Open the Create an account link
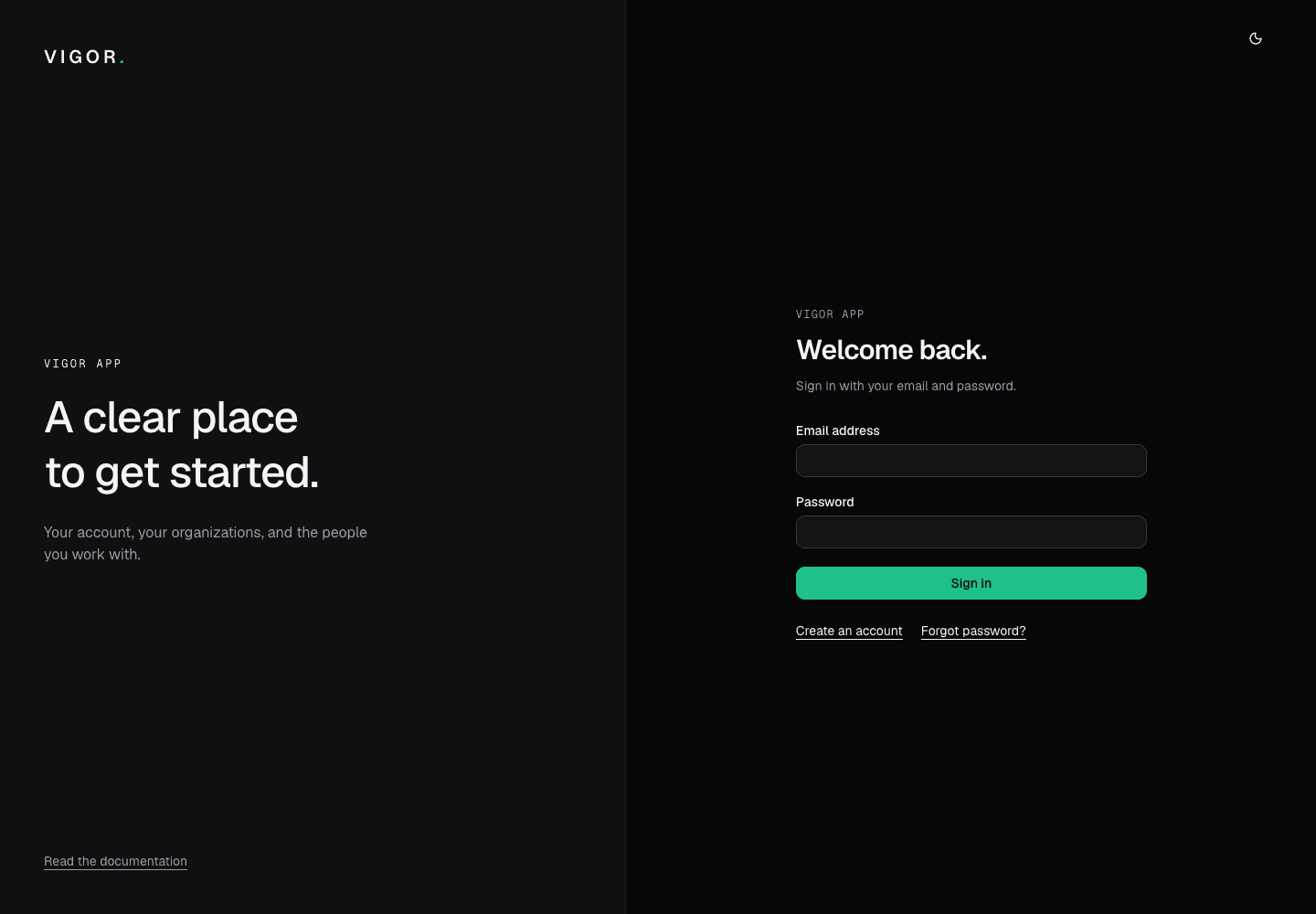Viewport: 1316px width, 914px height. pyautogui.click(x=849, y=631)
